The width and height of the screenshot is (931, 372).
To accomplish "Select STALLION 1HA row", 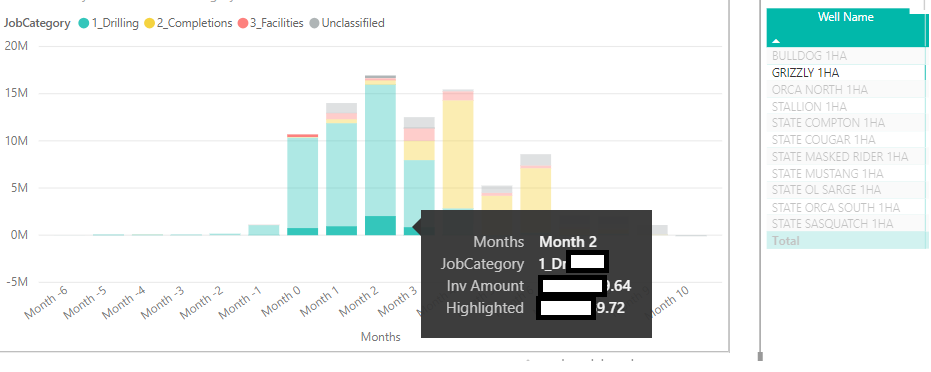I will pos(846,107).
